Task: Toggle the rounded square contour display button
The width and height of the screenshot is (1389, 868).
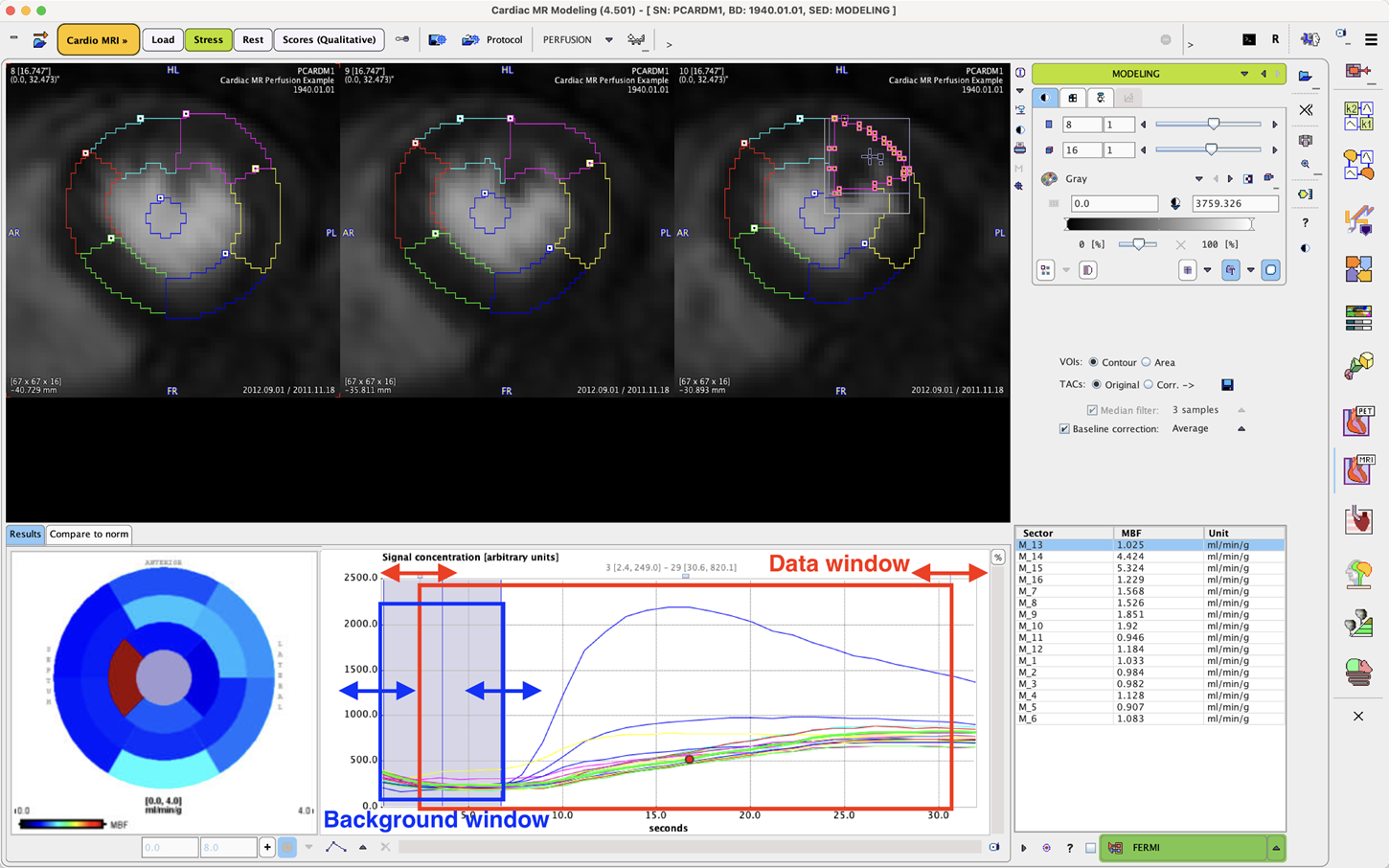Action: [x=1271, y=270]
